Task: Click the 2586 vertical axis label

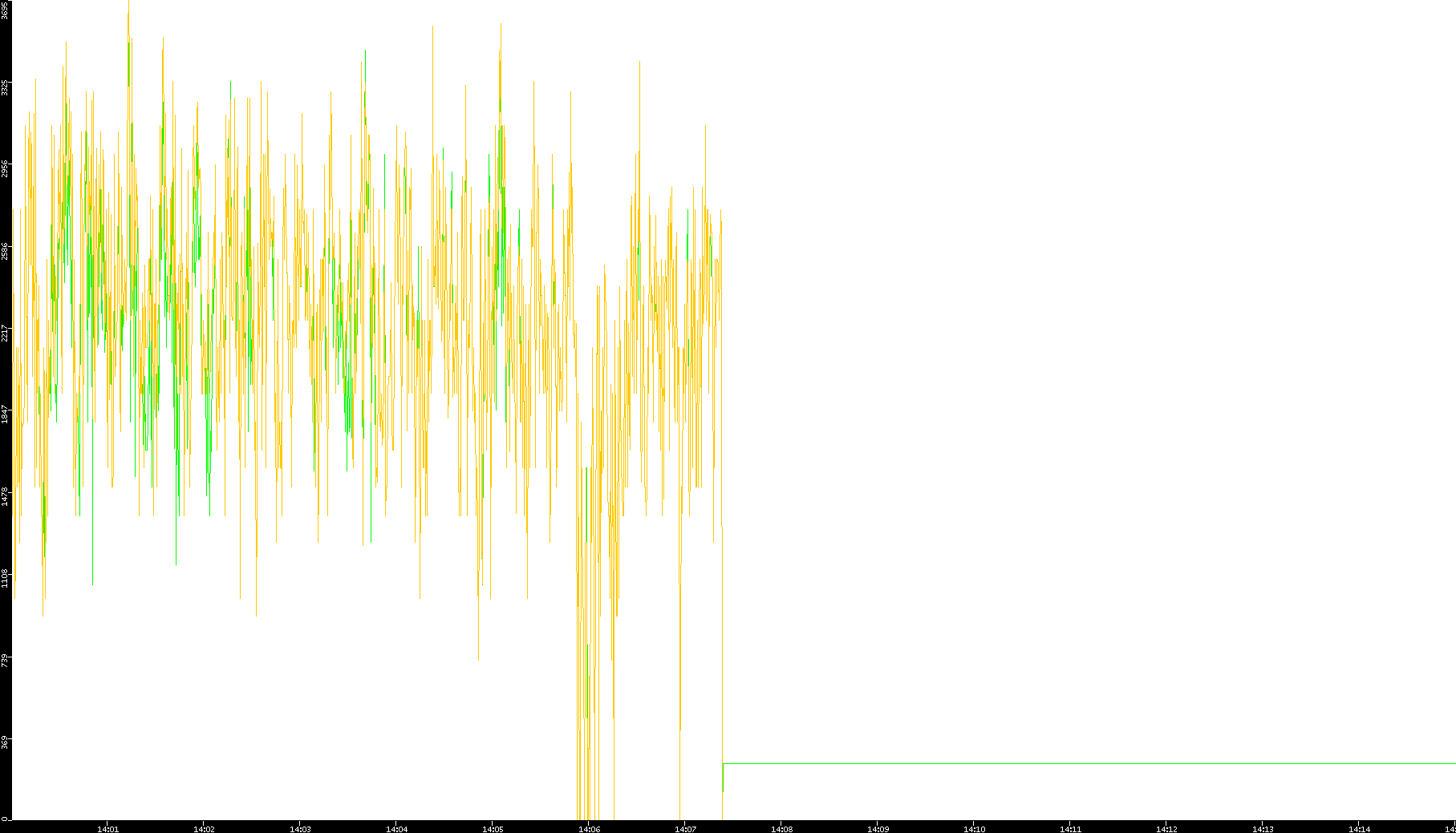Action: [x=5, y=251]
